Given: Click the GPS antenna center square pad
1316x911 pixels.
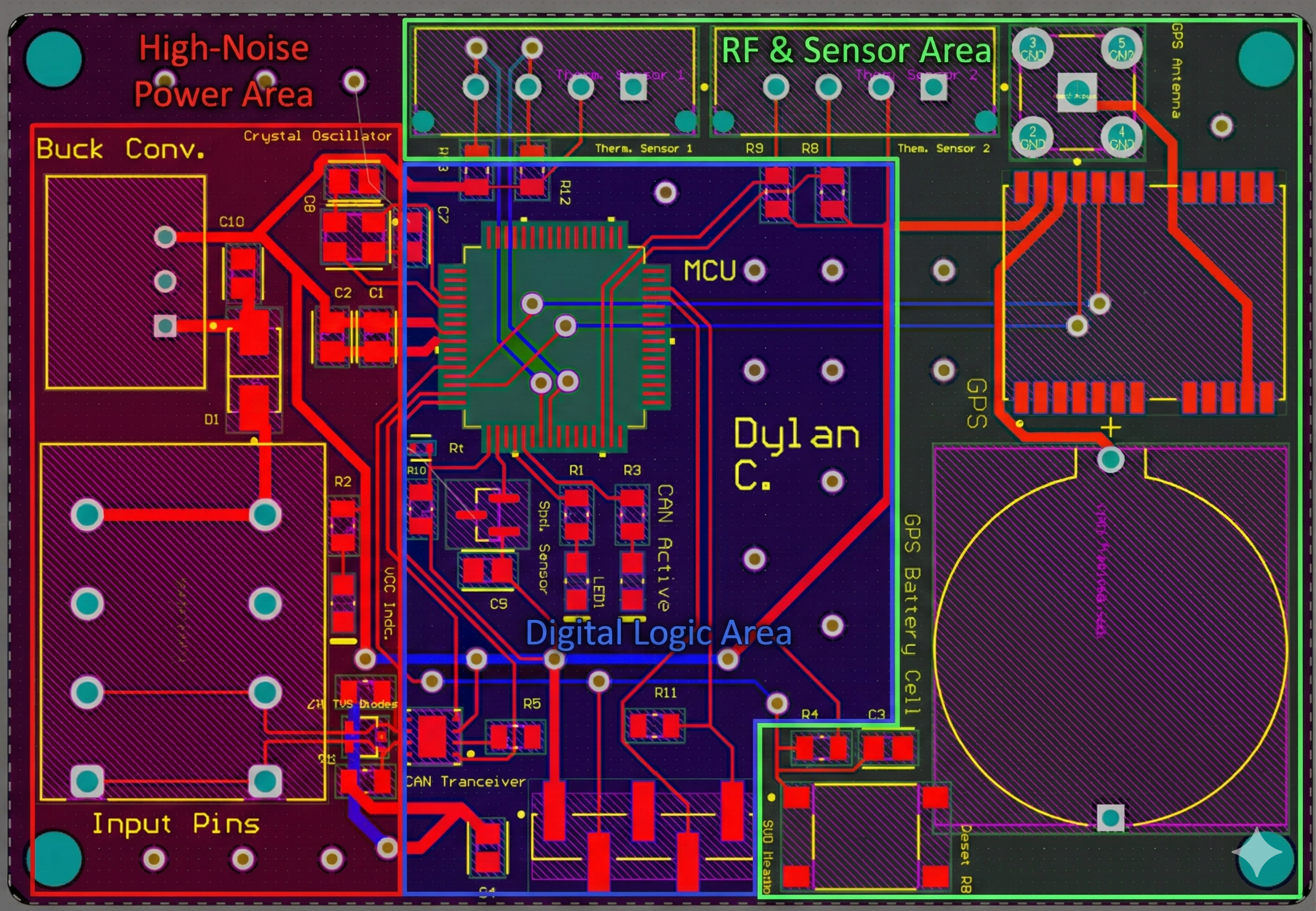Looking at the screenshot, I should (1077, 92).
